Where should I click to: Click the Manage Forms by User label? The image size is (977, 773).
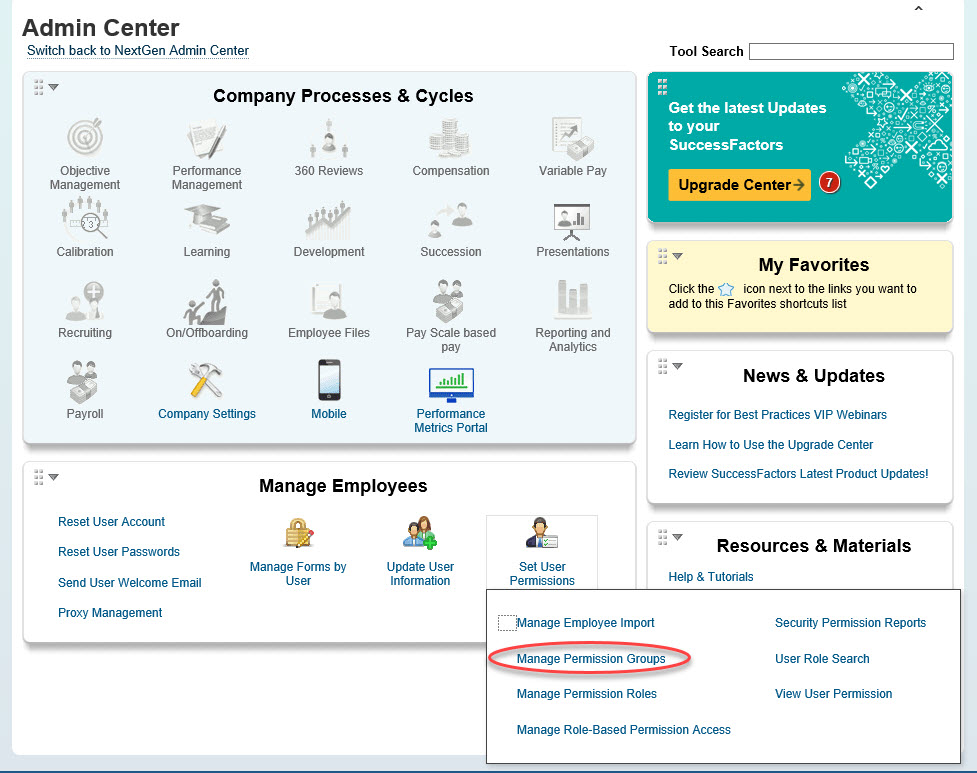tap(298, 574)
